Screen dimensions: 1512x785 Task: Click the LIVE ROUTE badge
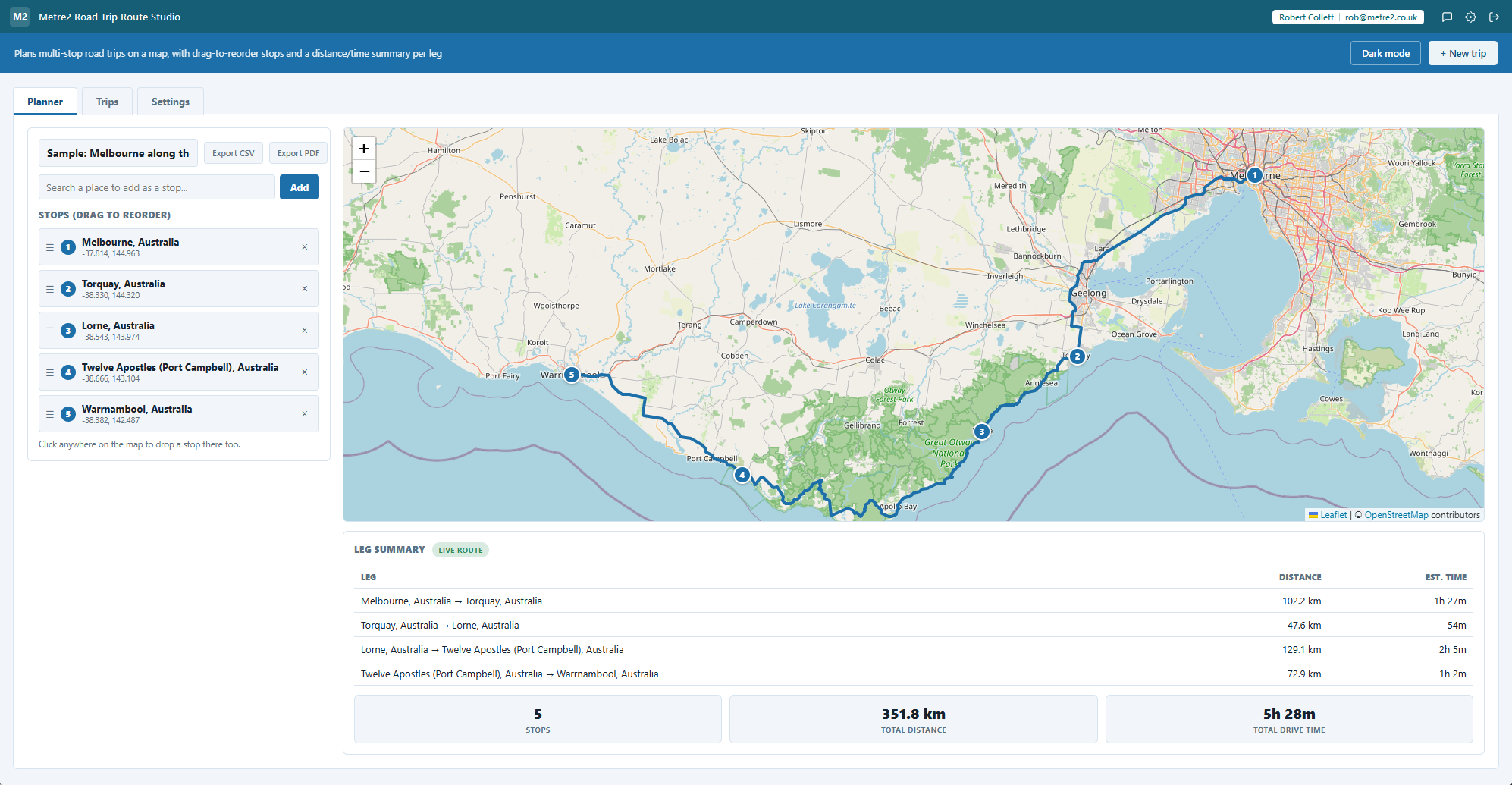pyautogui.click(x=460, y=550)
